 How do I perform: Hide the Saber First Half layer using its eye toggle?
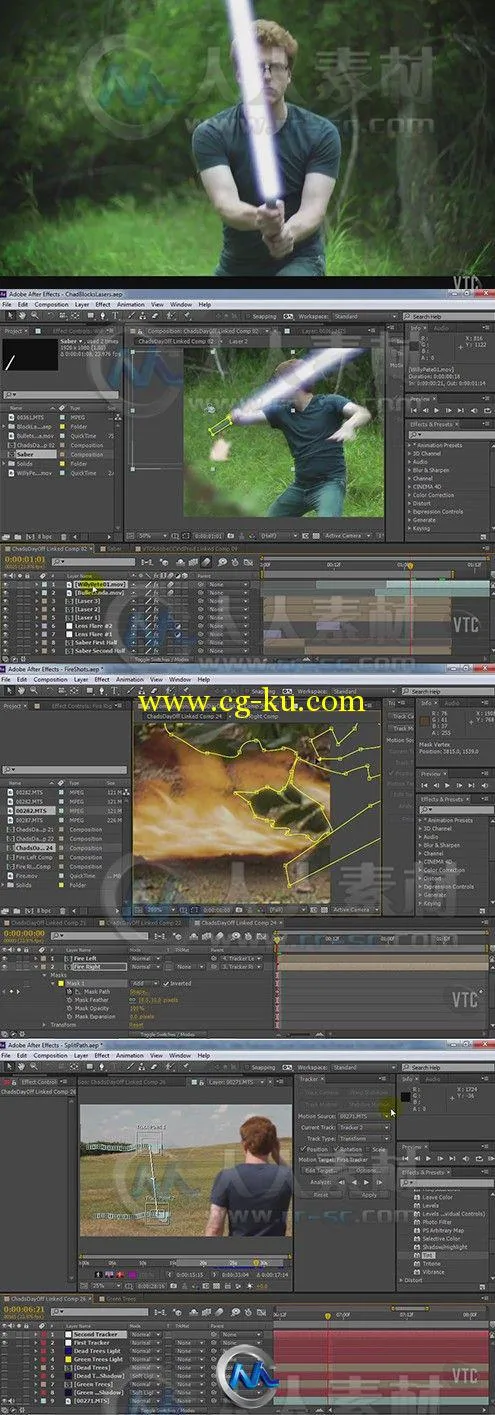coord(4,643)
